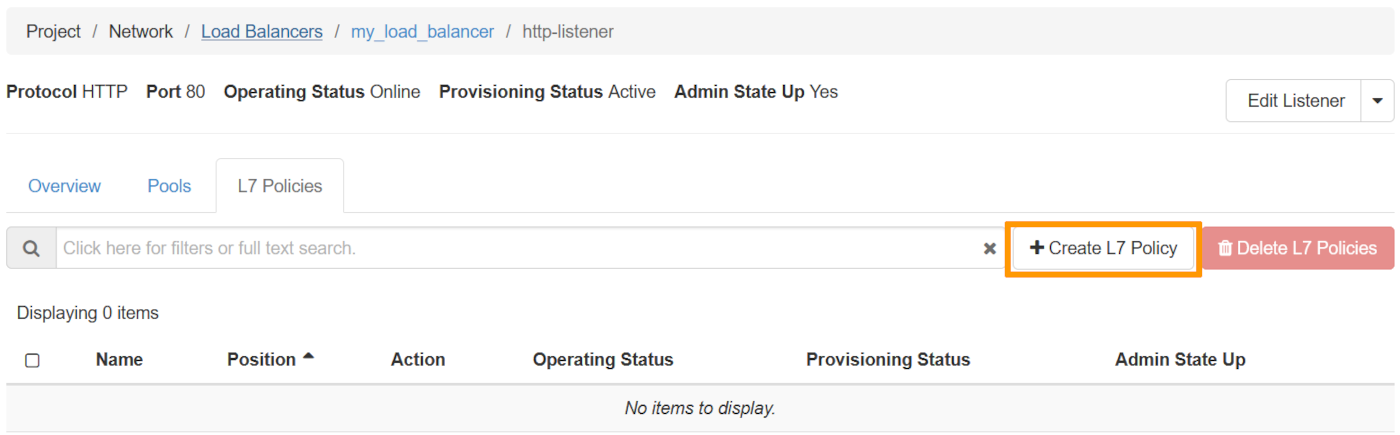Switch to the Overview tab
The image size is (1400, 435).
pos(64,186)
